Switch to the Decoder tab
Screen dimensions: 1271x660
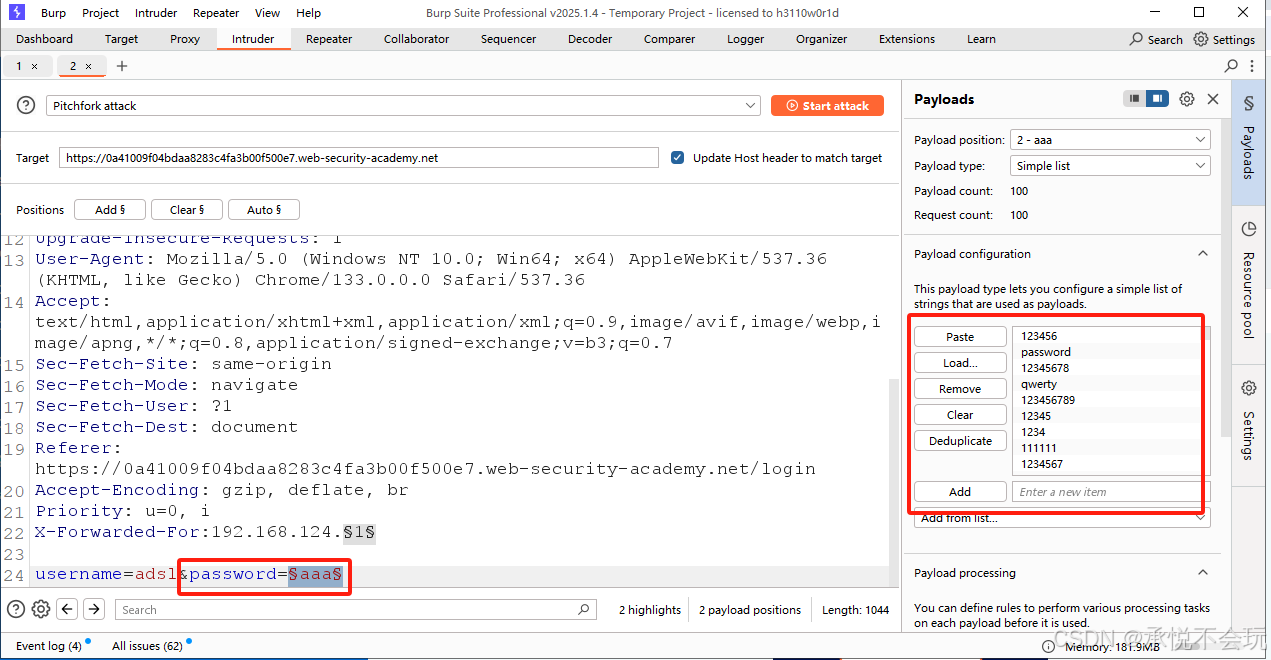coord(590,39)
